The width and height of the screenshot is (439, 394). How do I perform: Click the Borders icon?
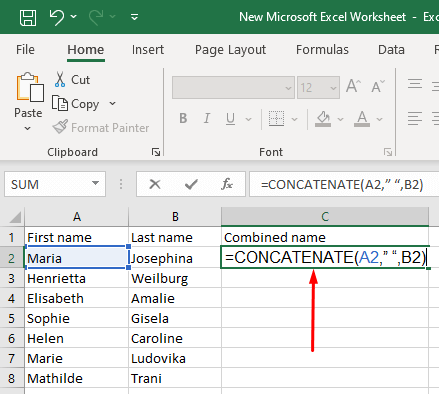(x=276, y=119)
